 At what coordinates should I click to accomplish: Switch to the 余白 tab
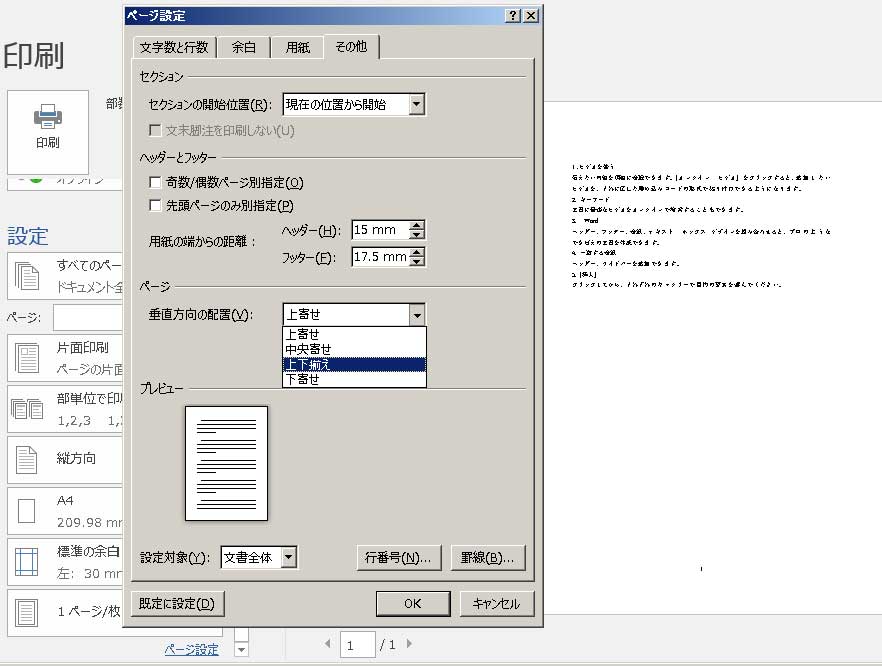pyautogui.click(x=244, y=47)
